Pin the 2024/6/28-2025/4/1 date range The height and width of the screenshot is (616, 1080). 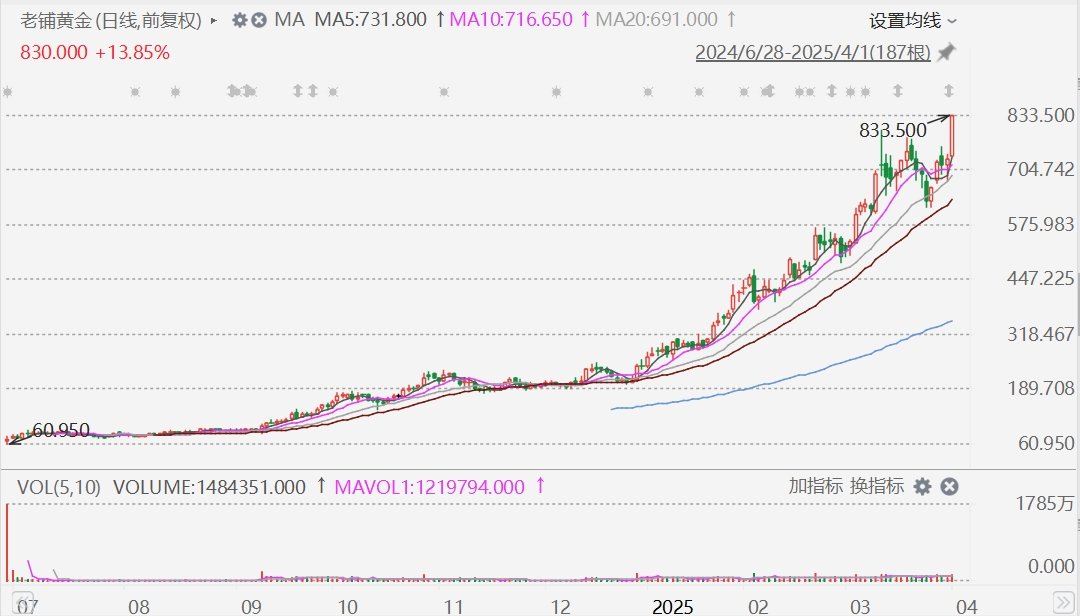(946, 52)
